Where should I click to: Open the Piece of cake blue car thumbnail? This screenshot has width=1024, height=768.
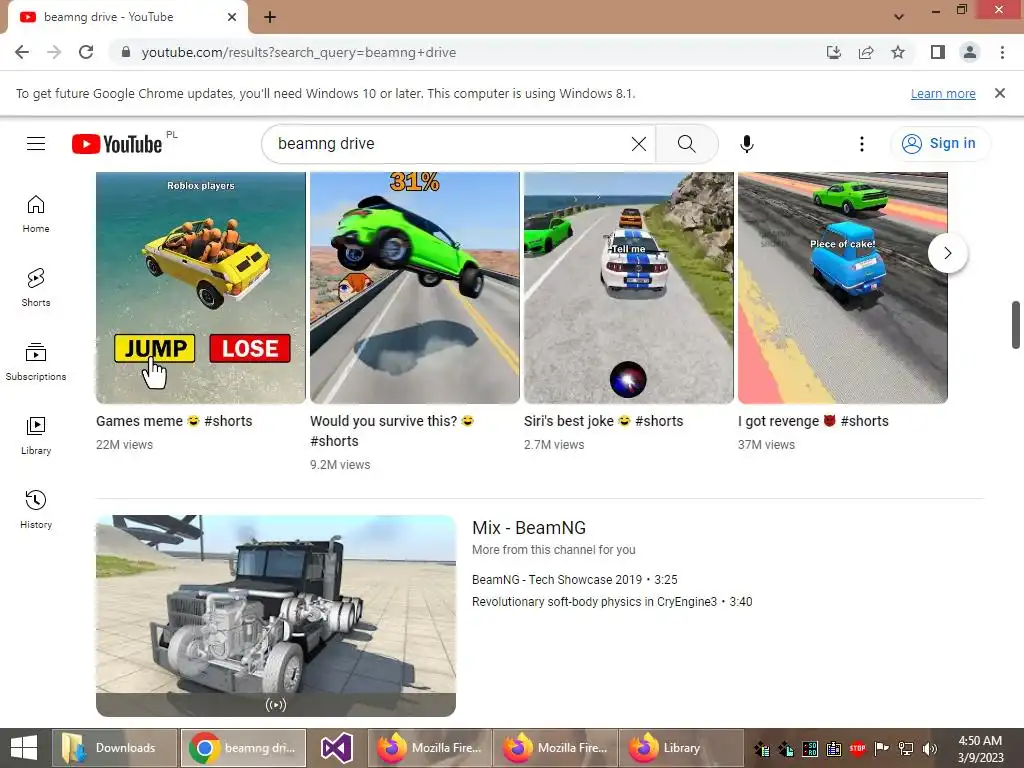pyautogui.click(x=842, y=287)
